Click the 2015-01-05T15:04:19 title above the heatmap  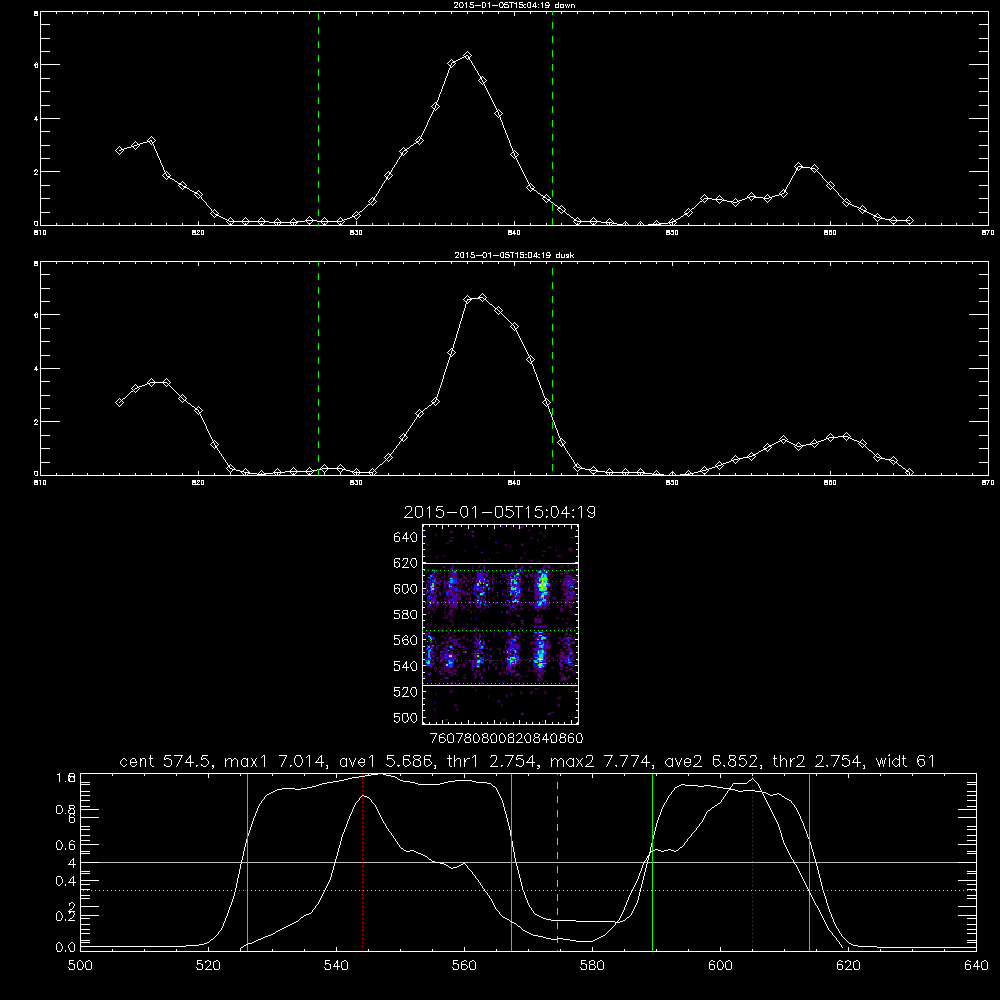point(500,512)
